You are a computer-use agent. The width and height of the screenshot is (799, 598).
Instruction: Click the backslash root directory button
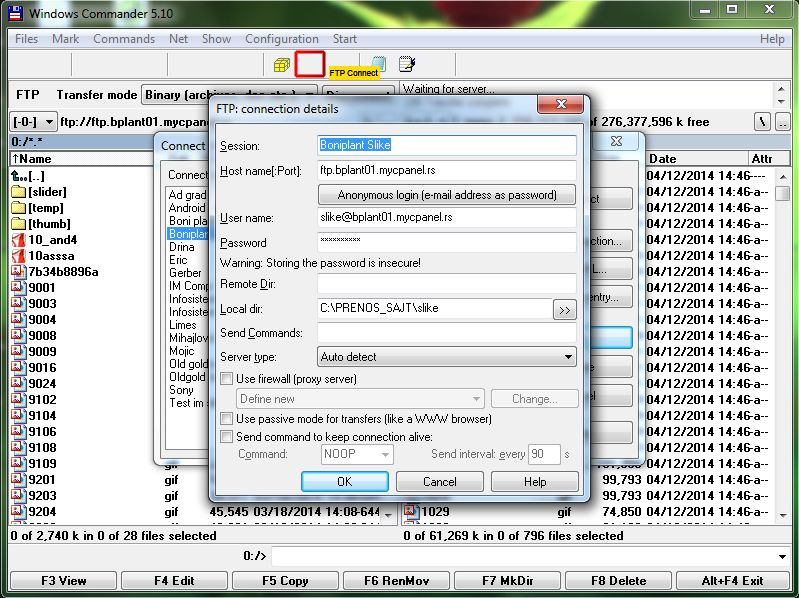[x=762, y=122]
